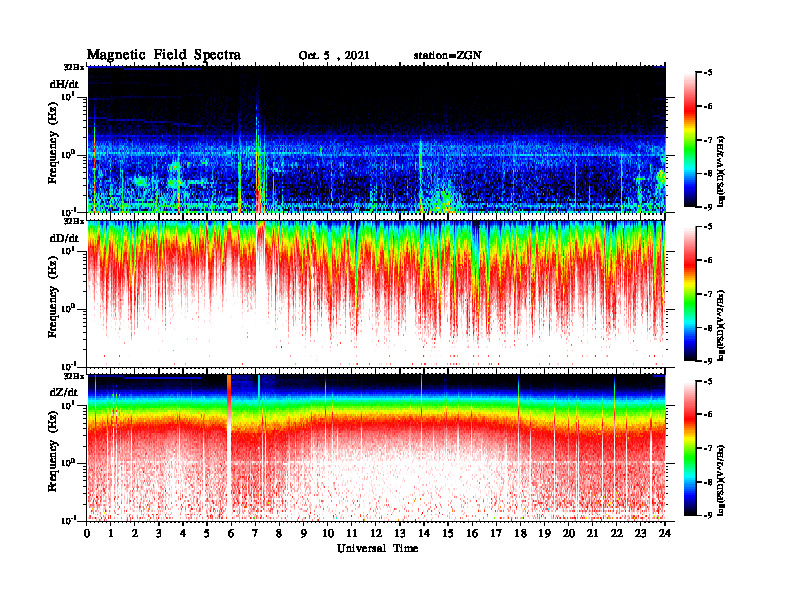
Task: Click hour 6 on the time axis
Action: [231, 534]
